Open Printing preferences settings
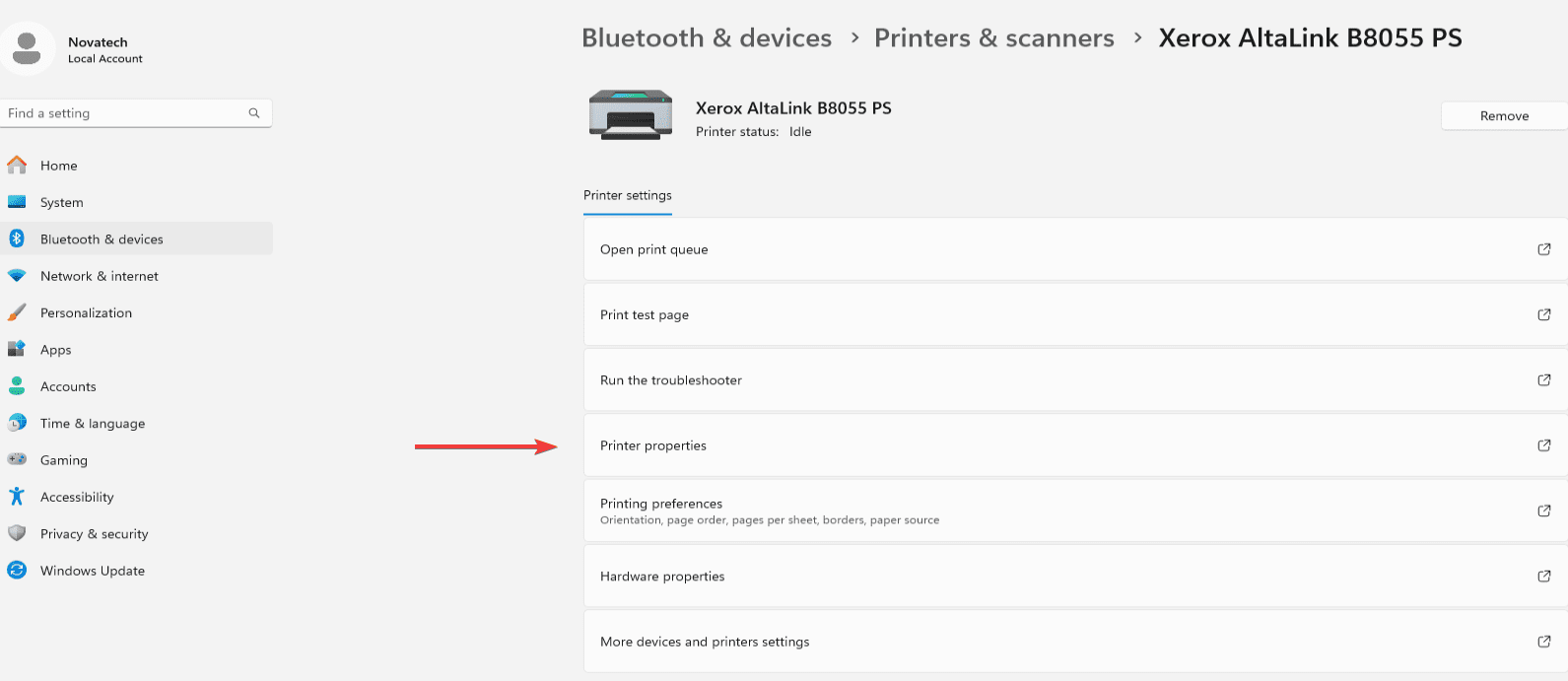Screen dimensions: 1568x681 pos(1075,511)
